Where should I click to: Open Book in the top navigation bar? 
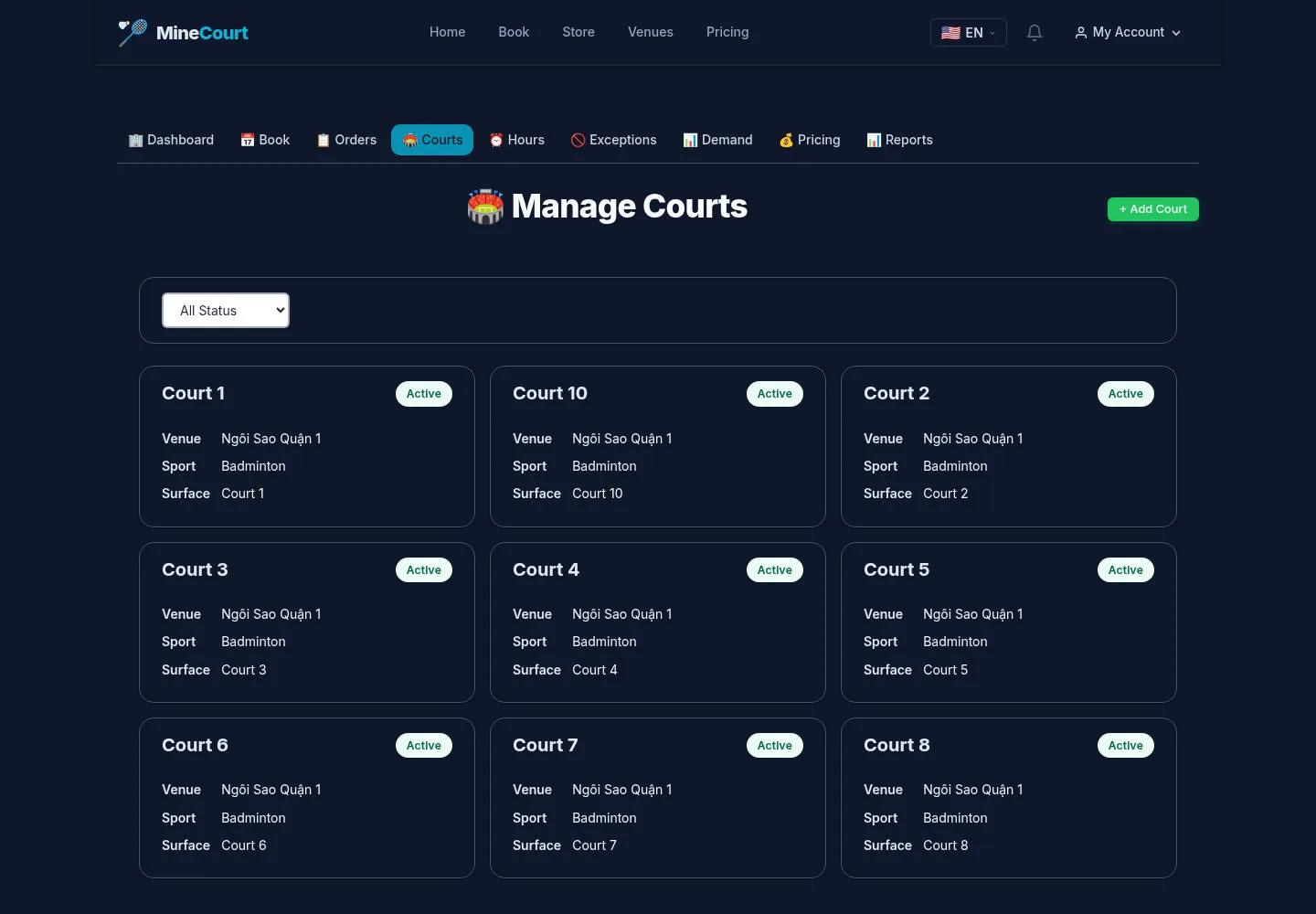tap(514, 32)
